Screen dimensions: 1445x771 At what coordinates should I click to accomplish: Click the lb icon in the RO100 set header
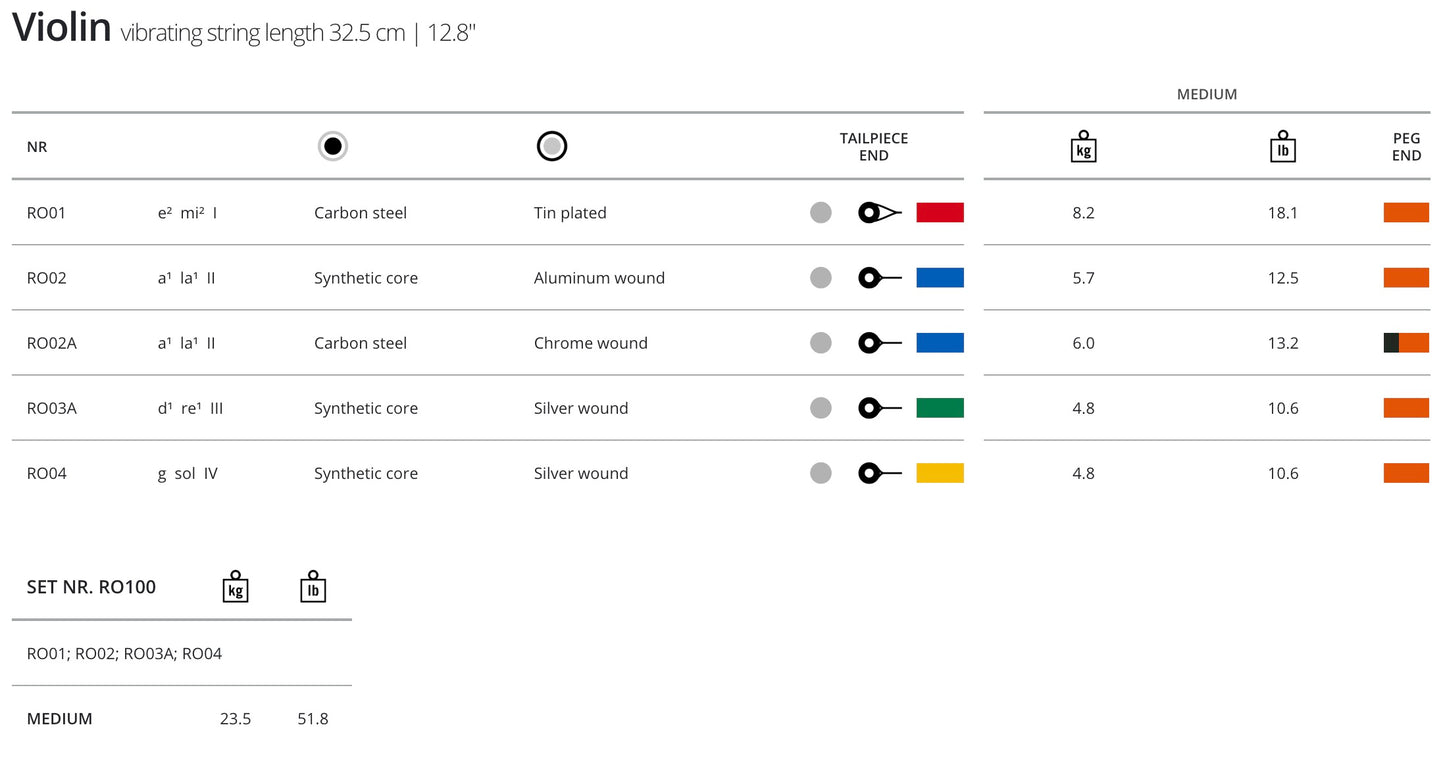click(x=313, y=587)
